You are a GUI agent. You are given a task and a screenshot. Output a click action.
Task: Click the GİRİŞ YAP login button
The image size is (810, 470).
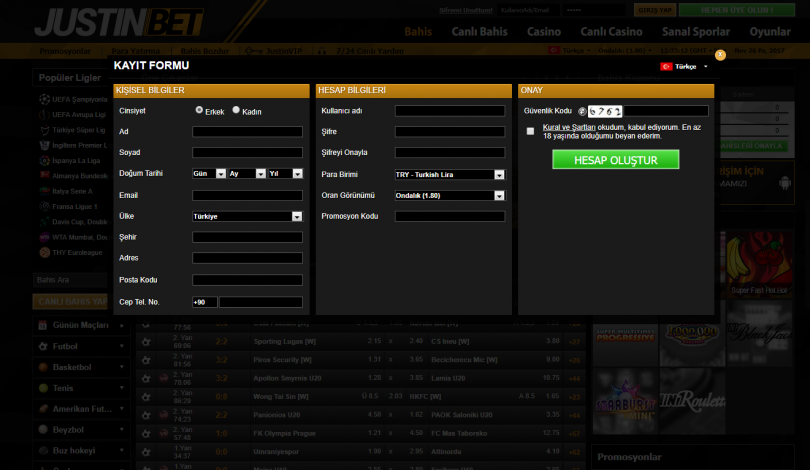pos(655,10)
